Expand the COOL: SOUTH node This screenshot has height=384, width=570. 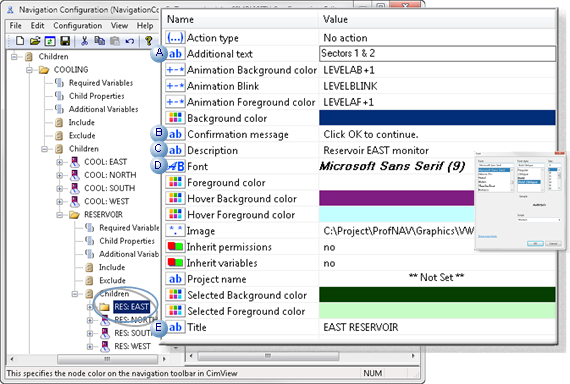point(60,188)
